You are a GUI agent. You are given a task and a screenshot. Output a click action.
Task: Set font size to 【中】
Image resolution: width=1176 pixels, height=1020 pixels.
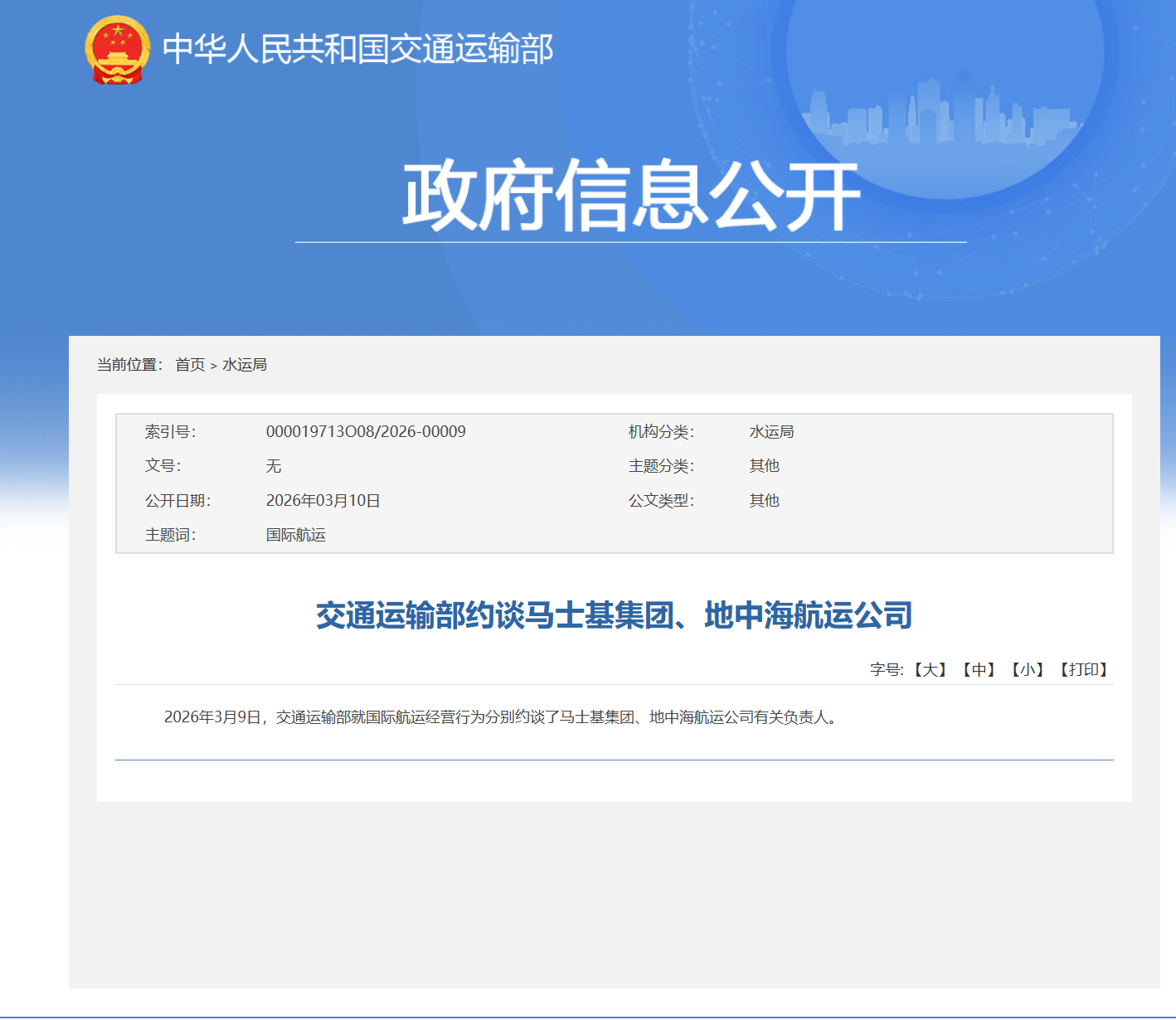[979, 669]
